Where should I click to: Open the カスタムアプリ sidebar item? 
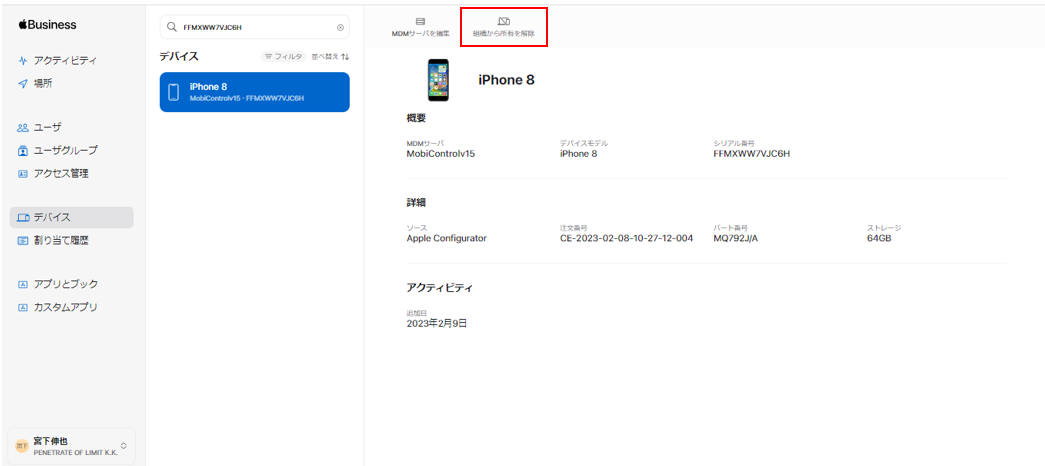tap(57, 307)
